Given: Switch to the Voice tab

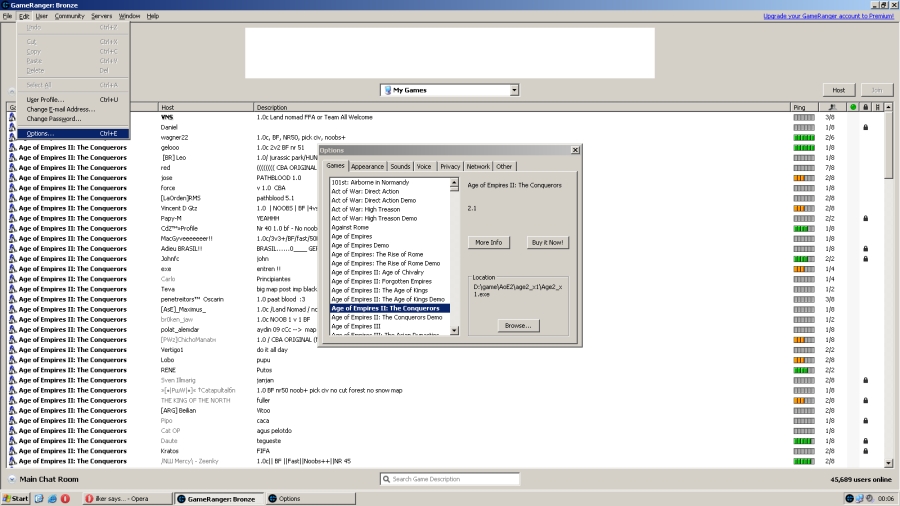Looking at the screenshot, I should click(x=424, y=166).
